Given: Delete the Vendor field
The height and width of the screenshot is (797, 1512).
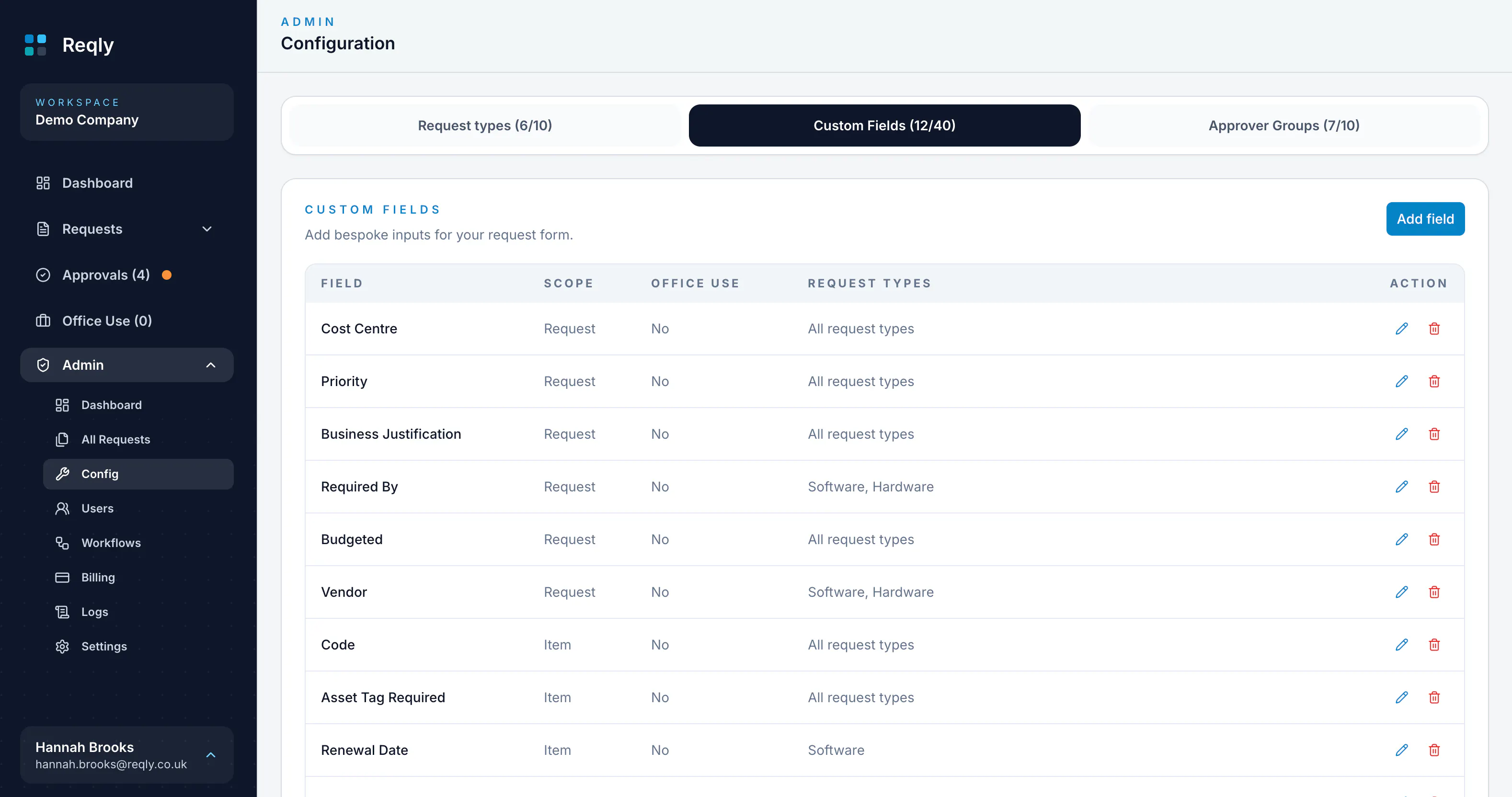Looking at the screenshot, I should tap(1434, 592).
